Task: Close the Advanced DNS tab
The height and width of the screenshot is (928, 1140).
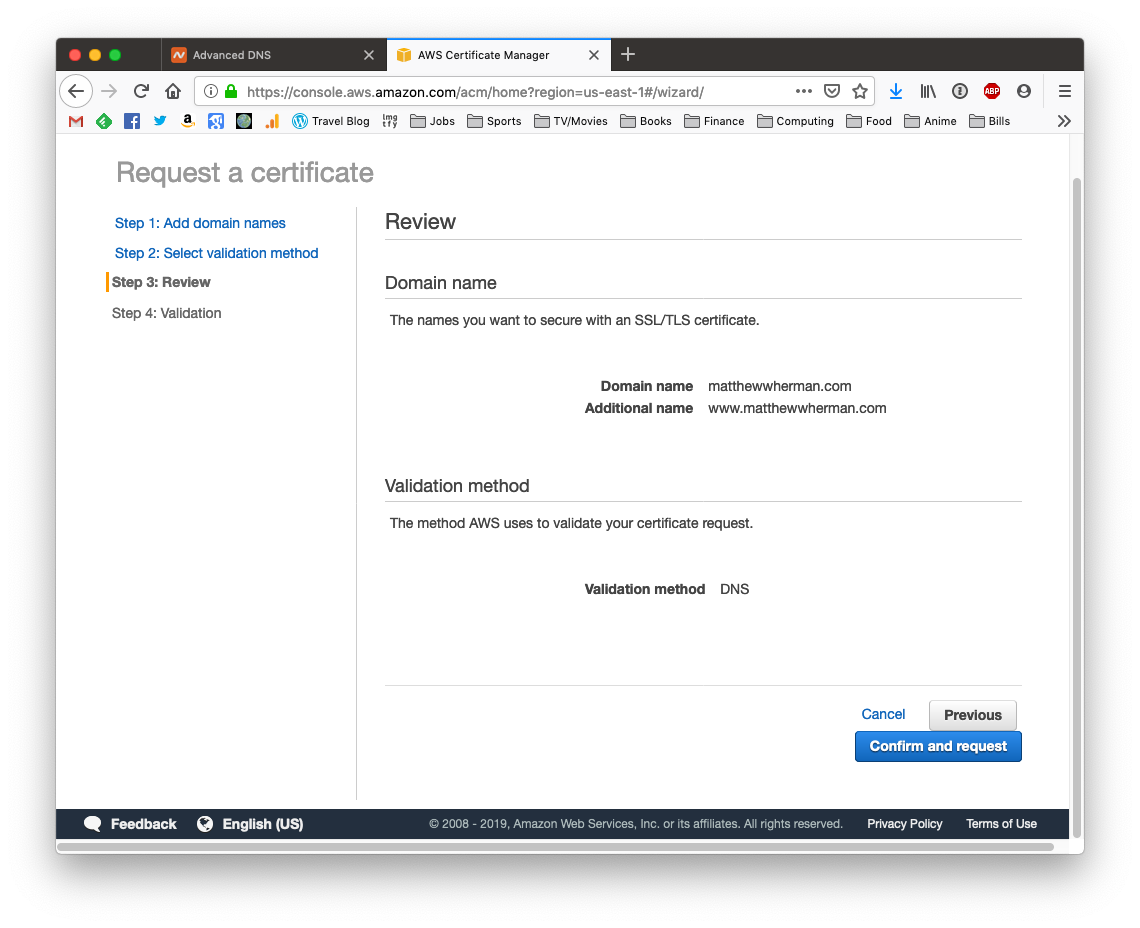Action: (x=369, y=55)
